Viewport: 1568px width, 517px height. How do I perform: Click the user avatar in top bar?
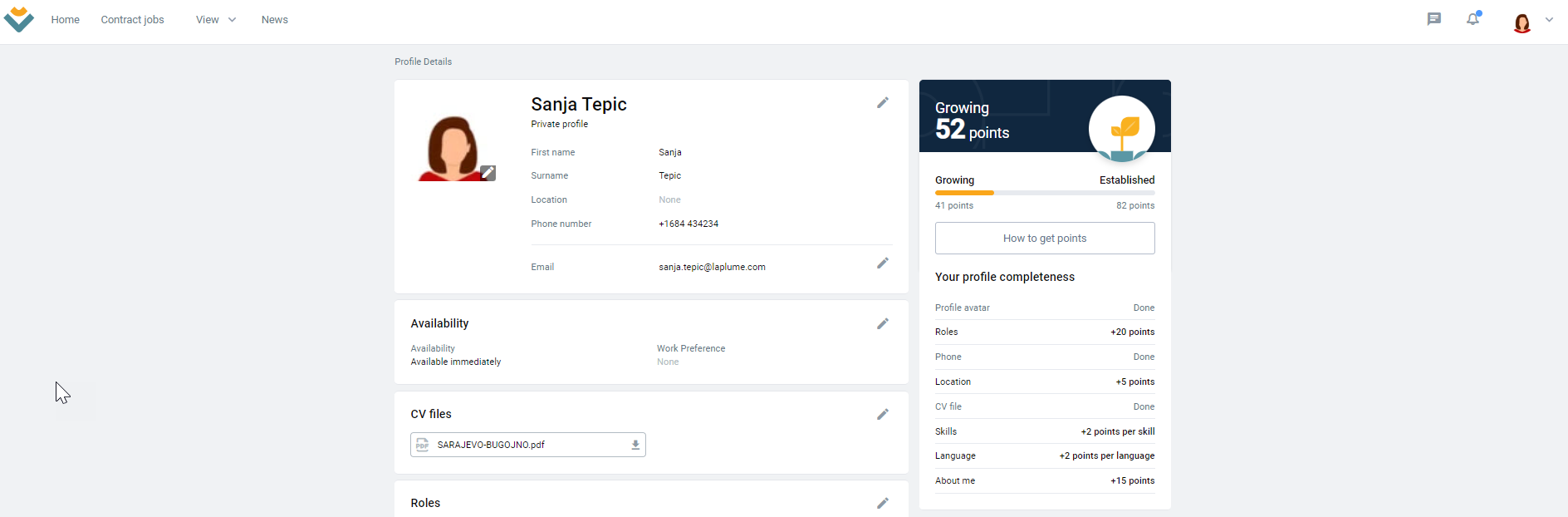pos(1522,22)
